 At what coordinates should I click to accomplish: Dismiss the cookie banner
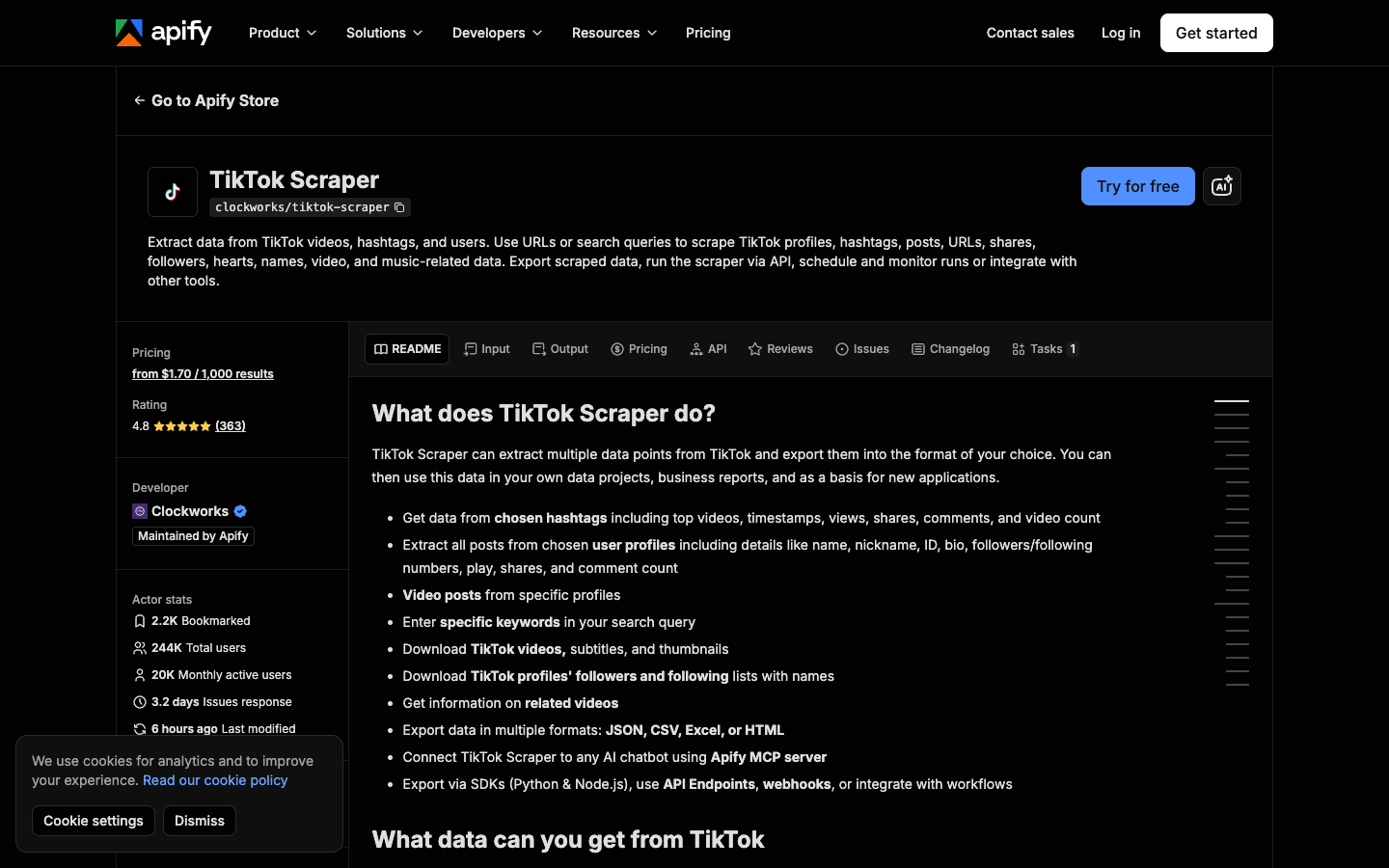coord(200,821)
